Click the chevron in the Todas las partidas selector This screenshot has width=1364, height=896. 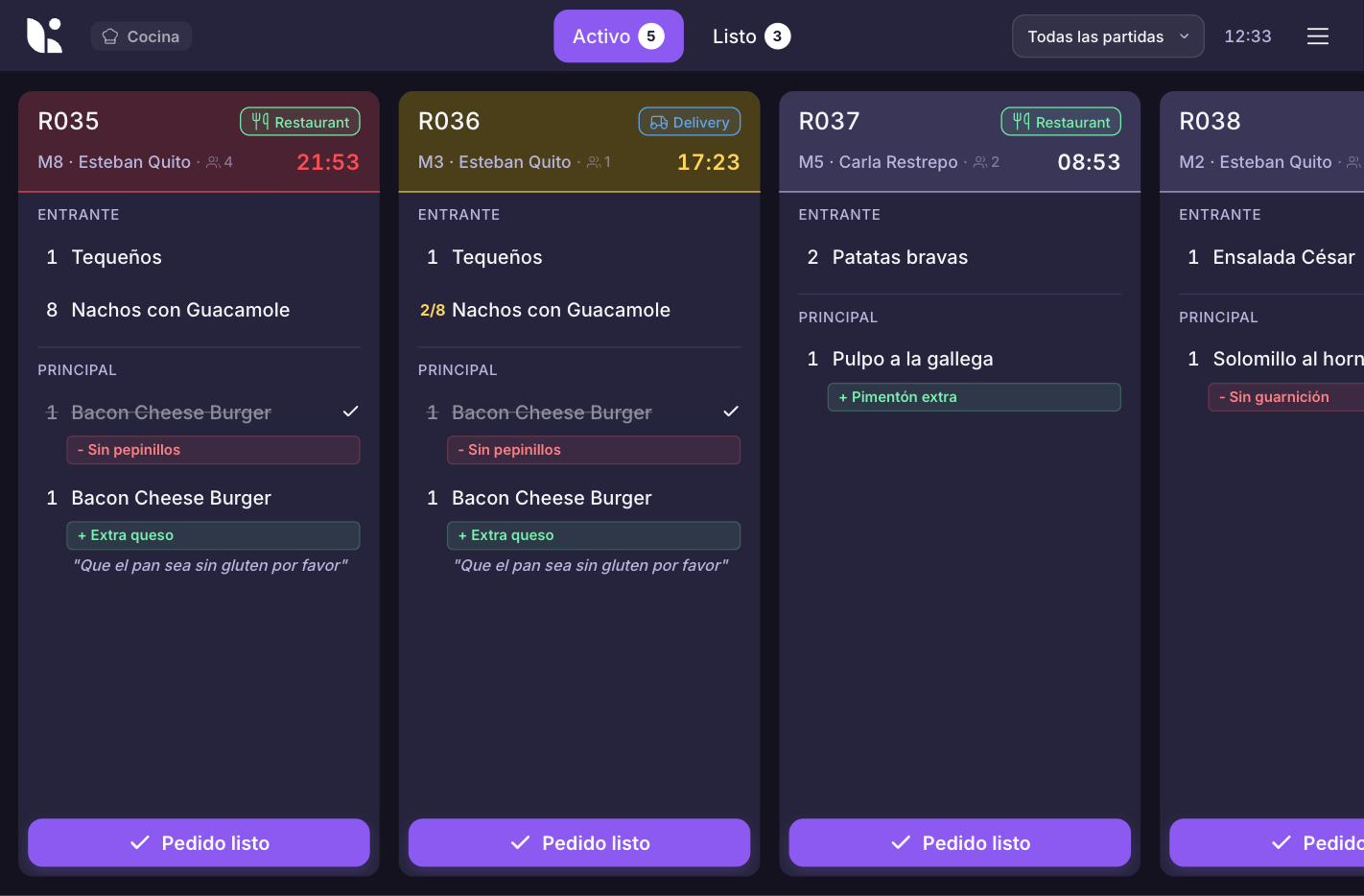click(1185, 36)
